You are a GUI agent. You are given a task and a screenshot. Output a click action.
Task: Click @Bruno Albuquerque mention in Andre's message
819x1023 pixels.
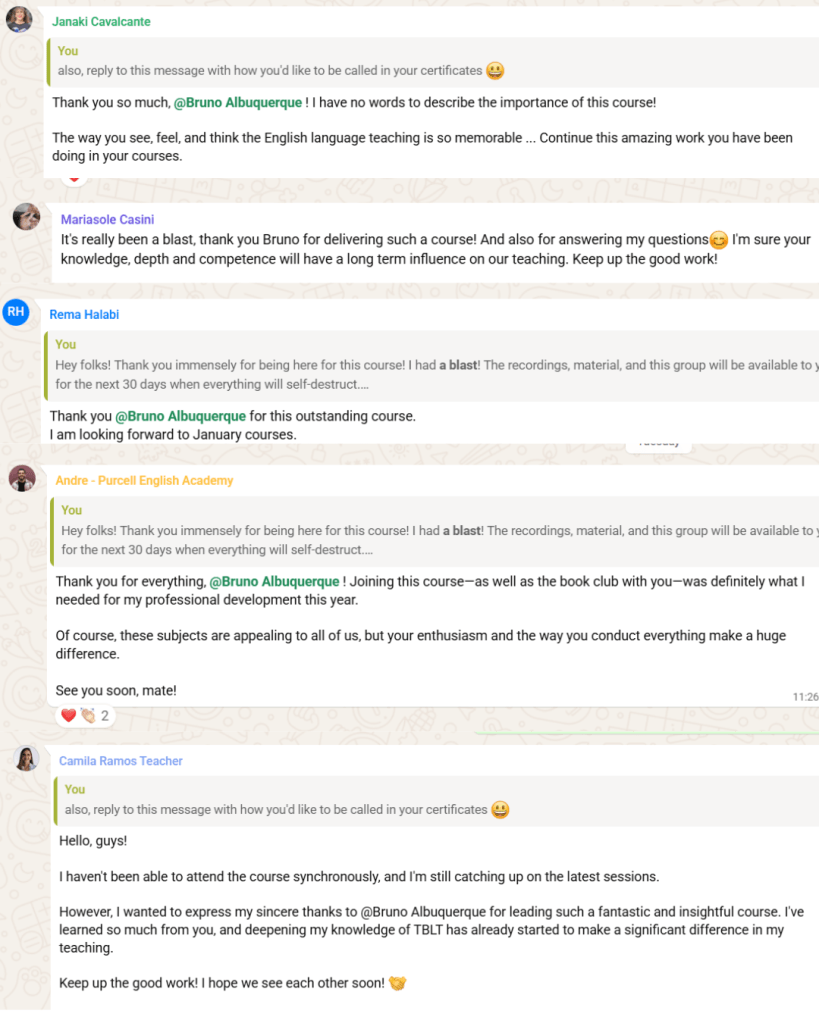[x=274, y=581]
